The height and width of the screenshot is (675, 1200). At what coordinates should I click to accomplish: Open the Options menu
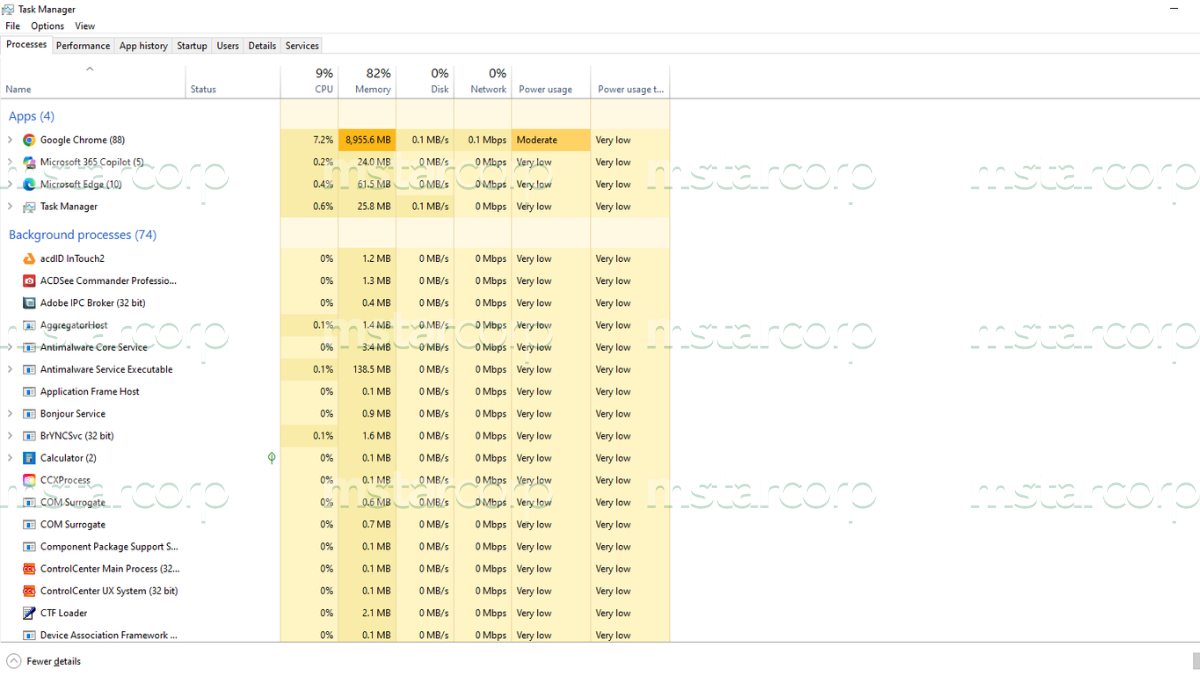tap(47, 26)
